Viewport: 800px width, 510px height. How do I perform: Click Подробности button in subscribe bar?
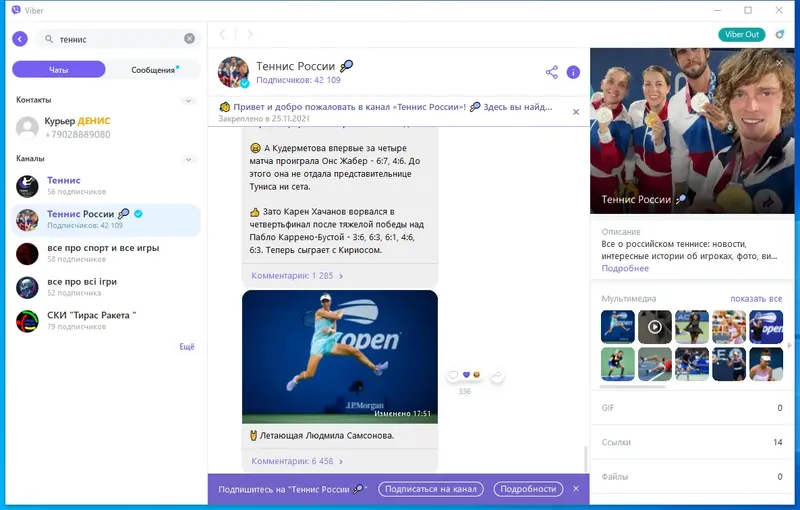(x=528, y=489)
